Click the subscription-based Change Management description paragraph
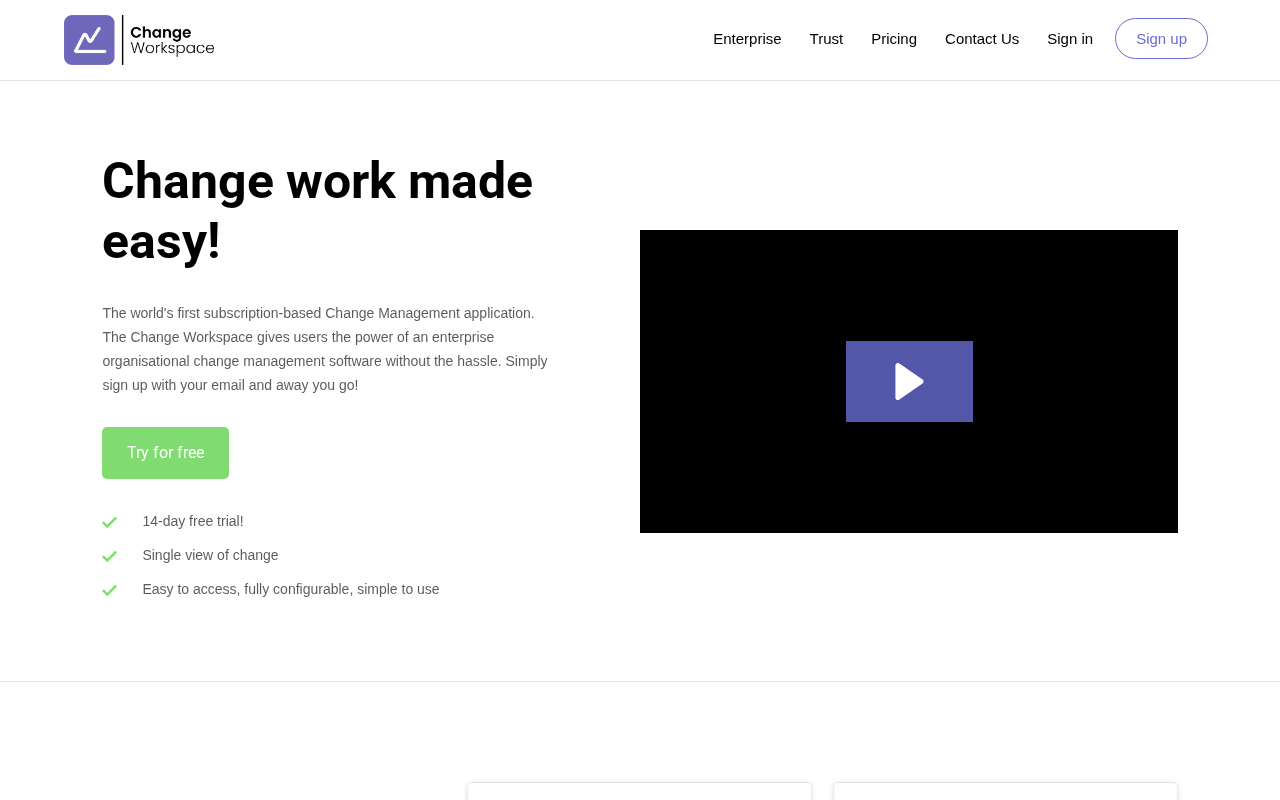 pos(325,349)
